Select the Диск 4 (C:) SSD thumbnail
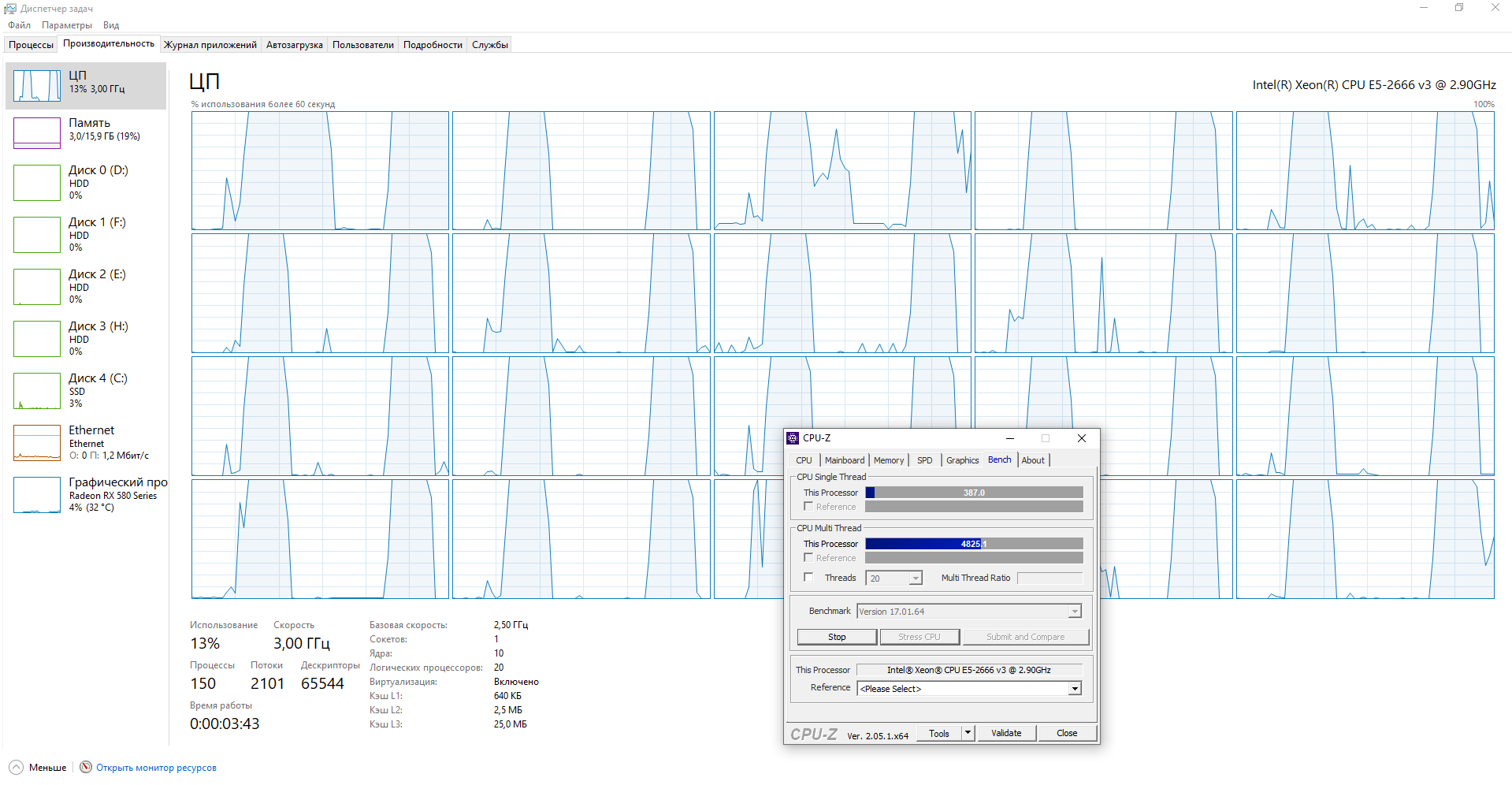The width and height of the screenshot is (1512, 785). coord(37,390)
